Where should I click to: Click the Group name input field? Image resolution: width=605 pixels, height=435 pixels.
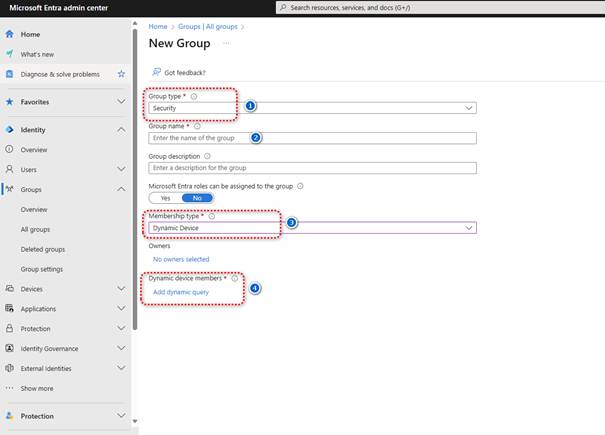[x=312, y=138]
